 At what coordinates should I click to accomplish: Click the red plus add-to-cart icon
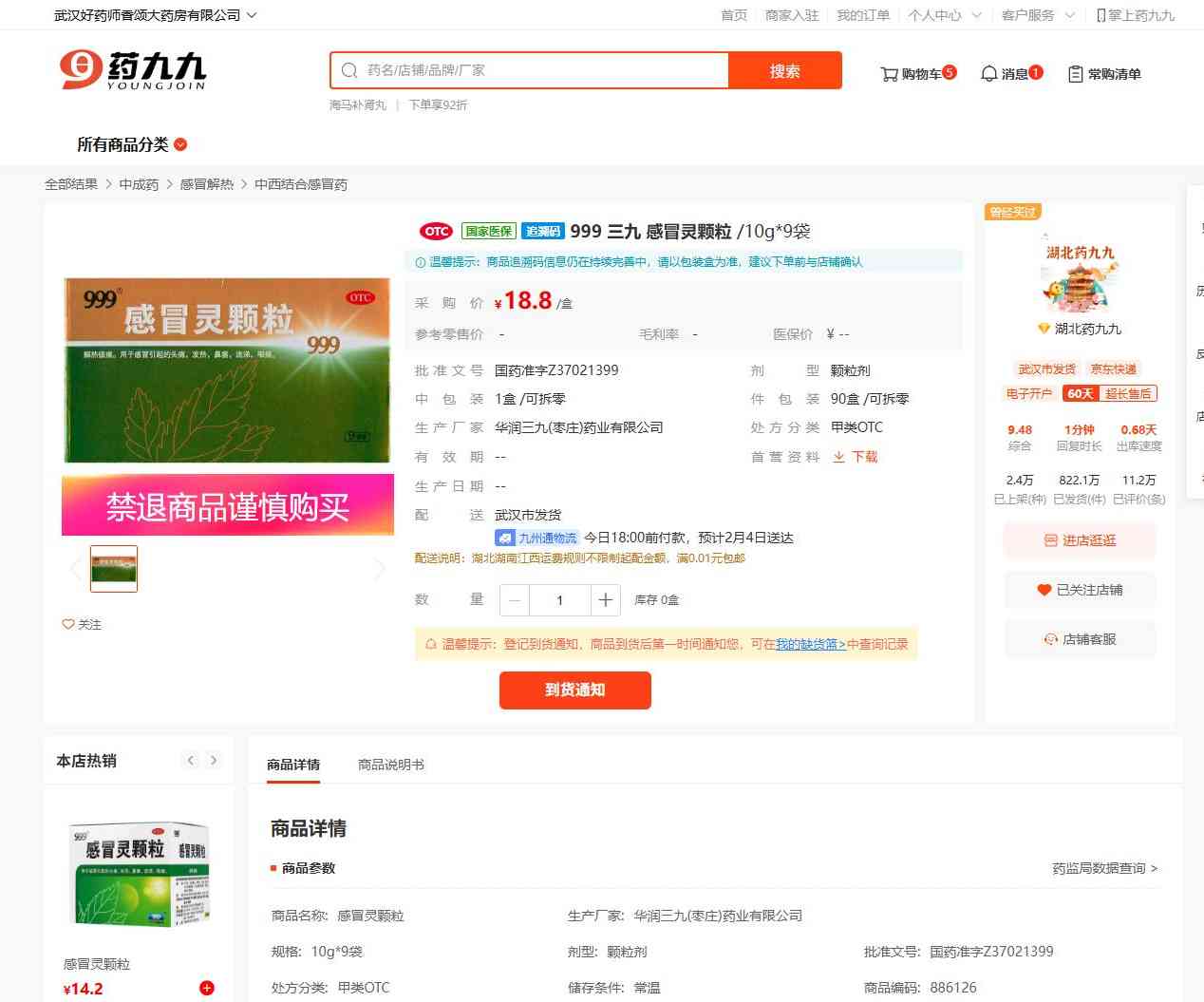click(x=207, y=988)
